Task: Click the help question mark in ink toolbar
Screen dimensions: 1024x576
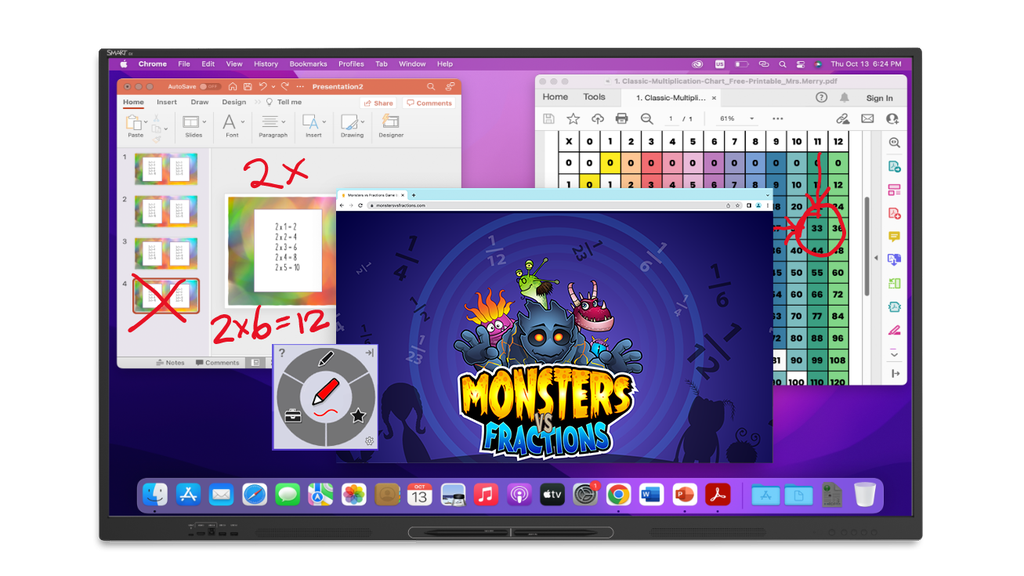Action: 281,353
